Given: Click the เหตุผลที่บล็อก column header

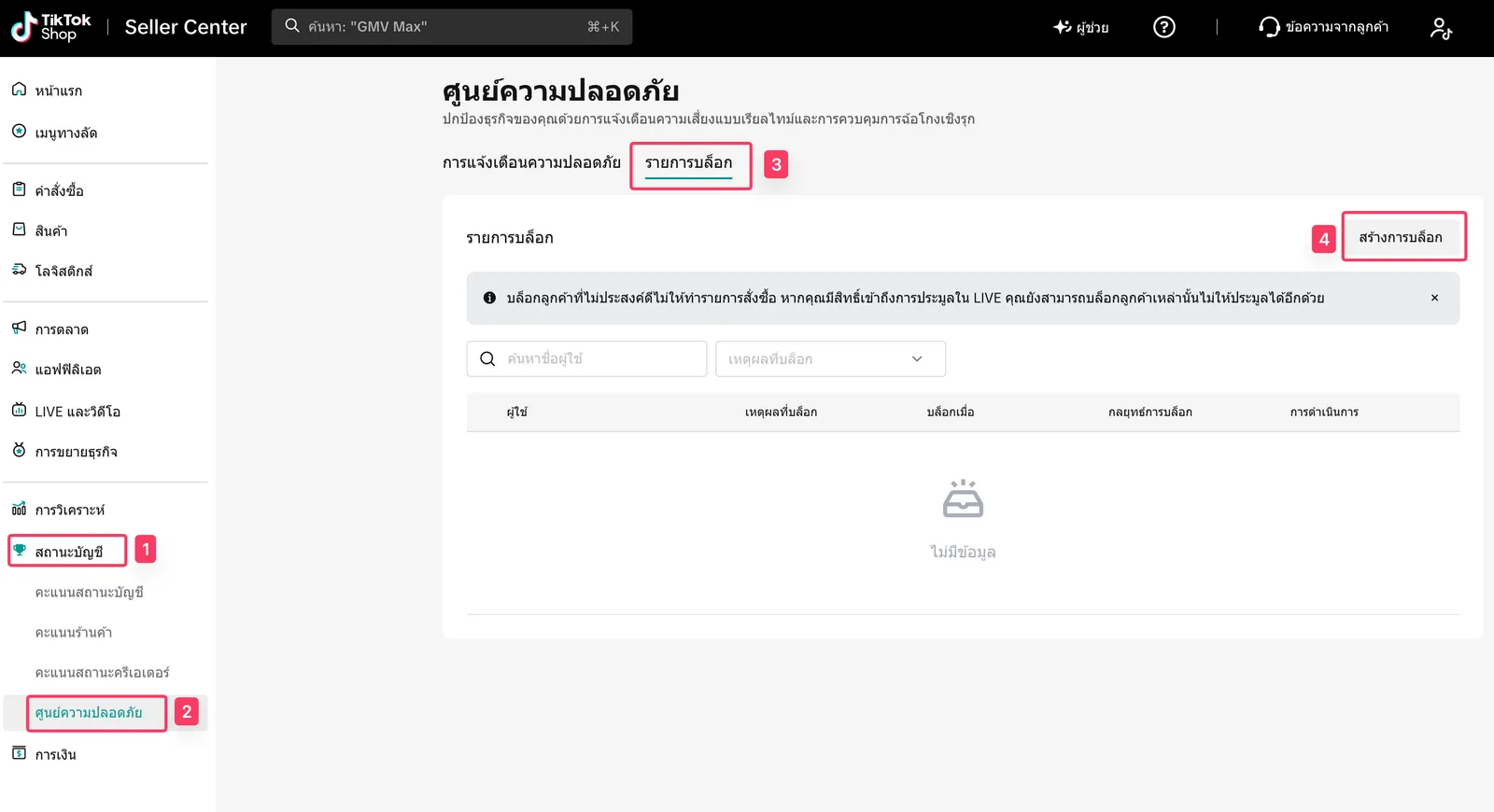Looking at the screenshot, I should click(781, 412).
